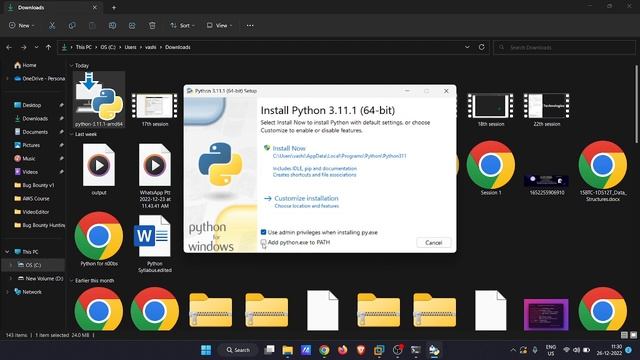
Task: Click the Python setup taskbar icon
Action: click(x=434, y=350)
